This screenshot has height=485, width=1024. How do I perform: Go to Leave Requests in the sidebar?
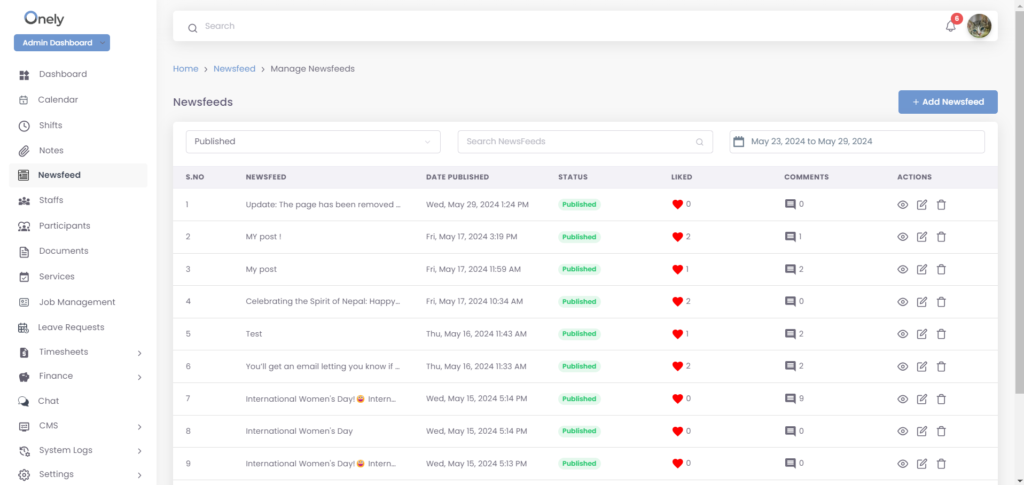pyautogui.click(x=71, y=327)
